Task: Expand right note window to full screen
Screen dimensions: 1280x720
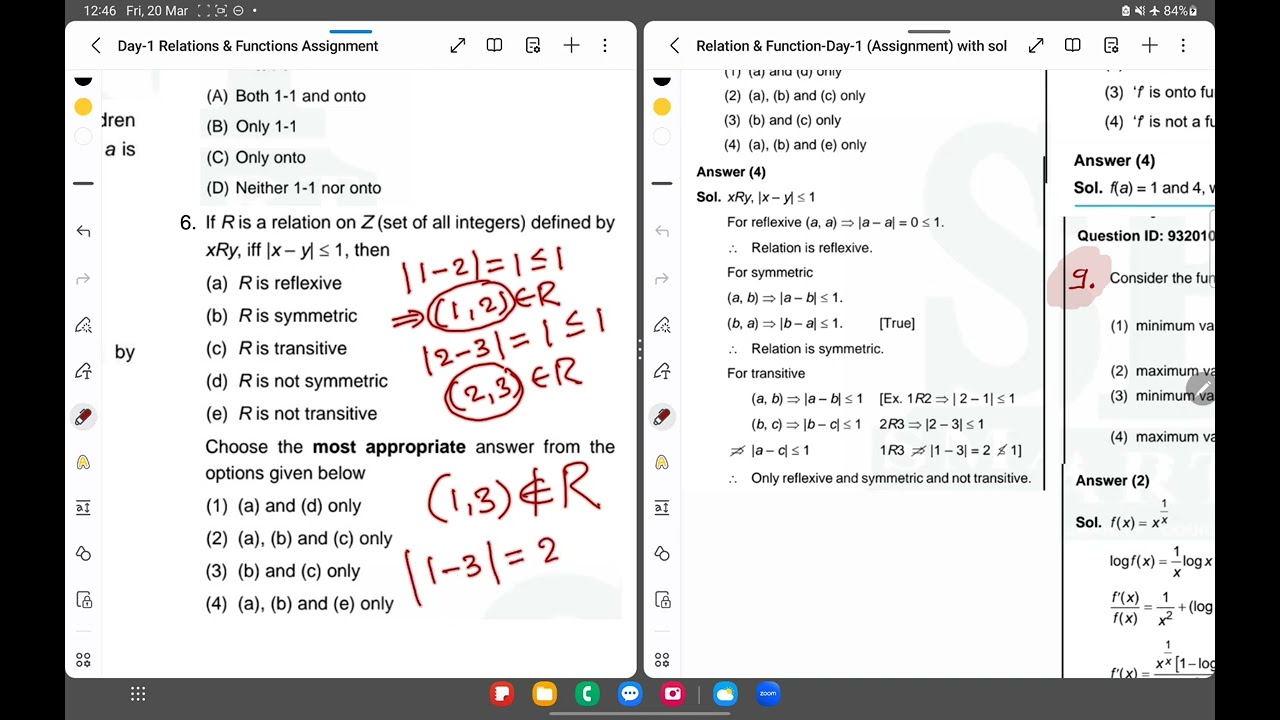Action: (1036, 46)
